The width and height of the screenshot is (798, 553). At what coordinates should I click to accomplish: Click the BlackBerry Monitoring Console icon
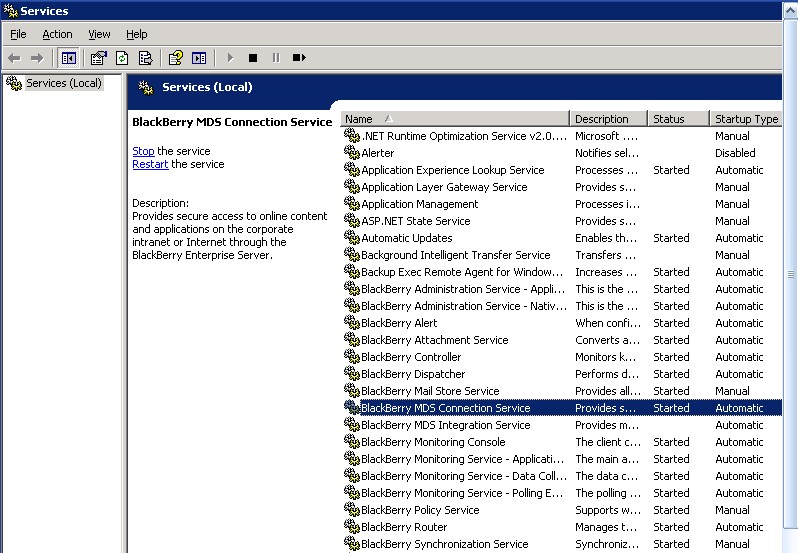point(352,442)
